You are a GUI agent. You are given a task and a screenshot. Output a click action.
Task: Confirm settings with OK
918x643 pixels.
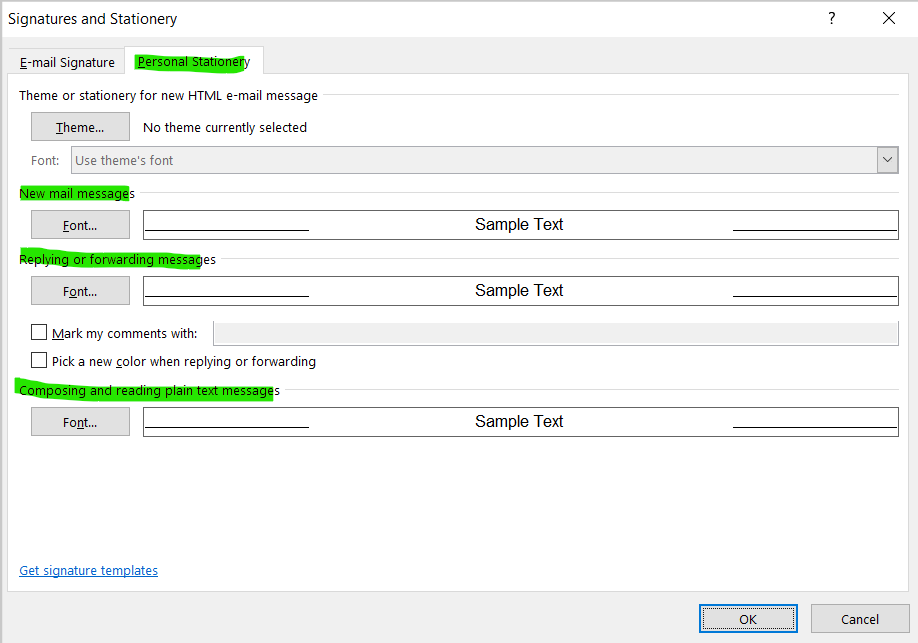[x=748, y=618]
